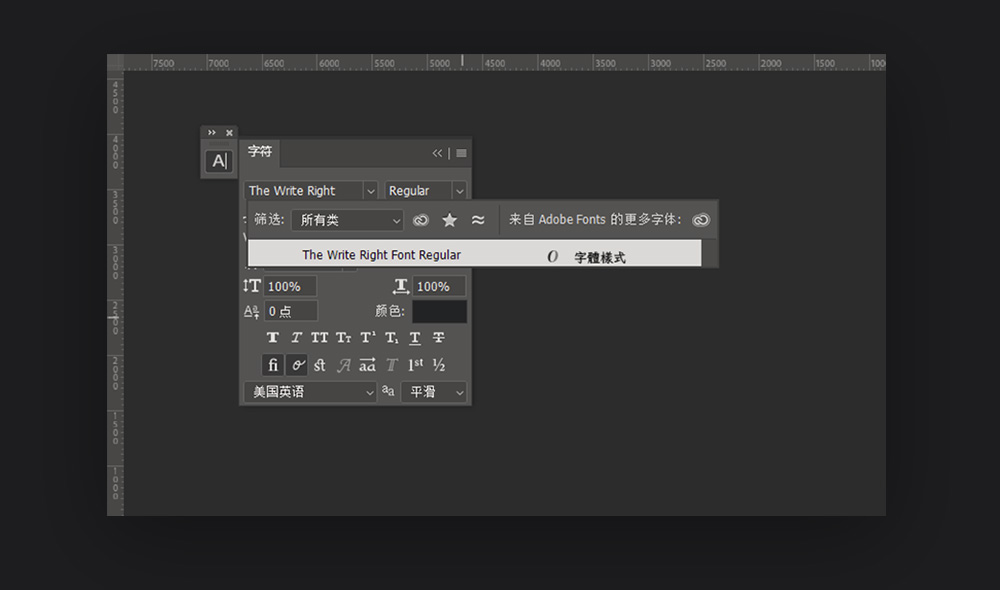Open the Character panel flyout menu
The width and height of the screenshot is (1000, 590).
461,153
